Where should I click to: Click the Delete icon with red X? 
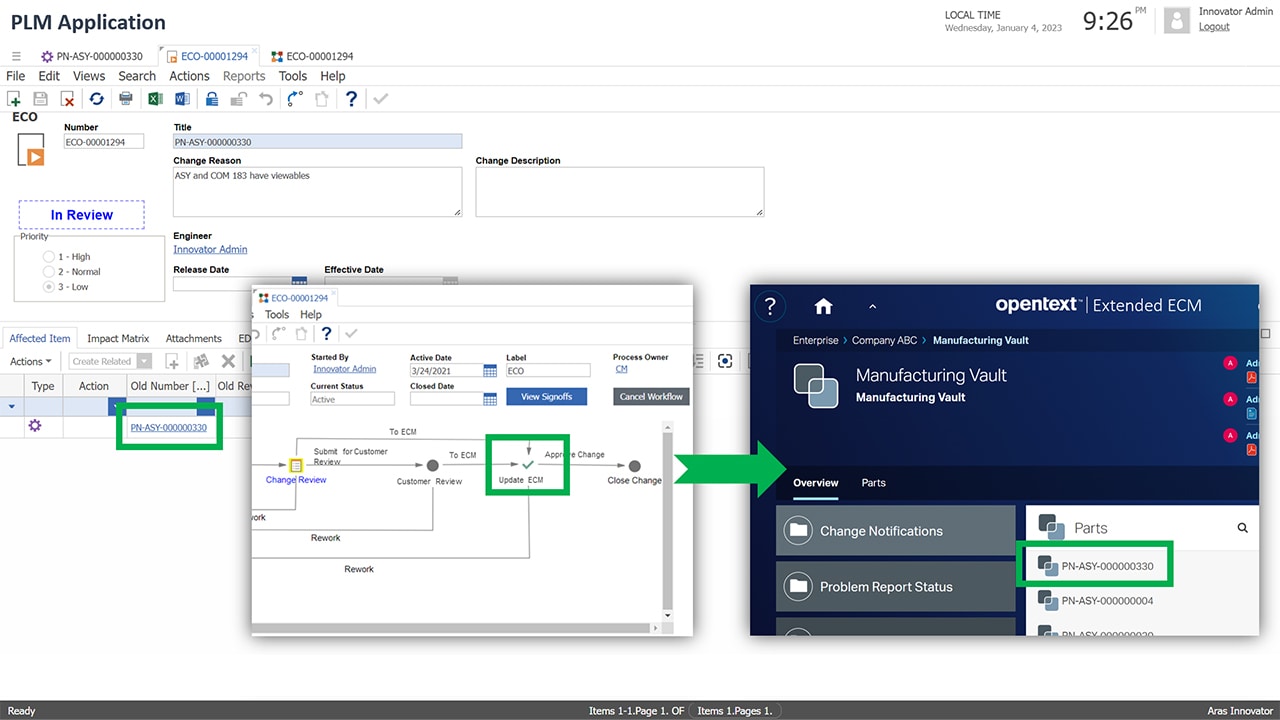point(68,99)
